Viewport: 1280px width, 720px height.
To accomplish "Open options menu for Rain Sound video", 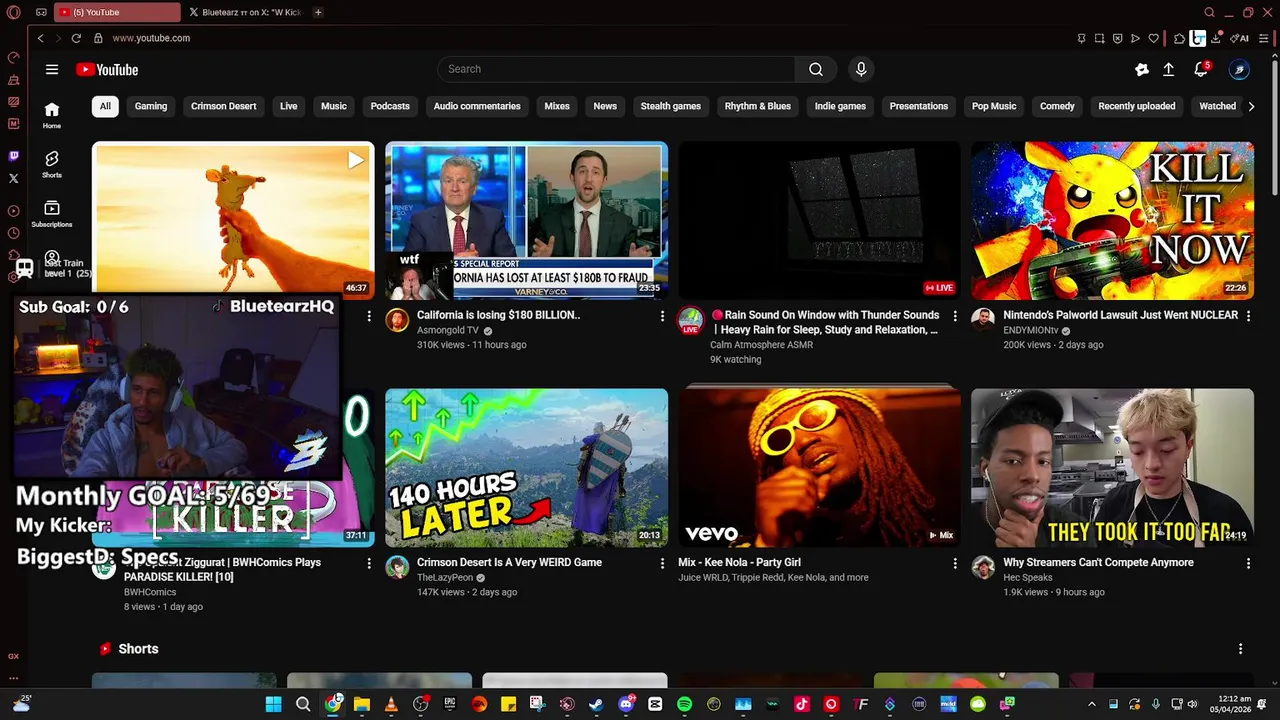I will [x=954, y=316].
